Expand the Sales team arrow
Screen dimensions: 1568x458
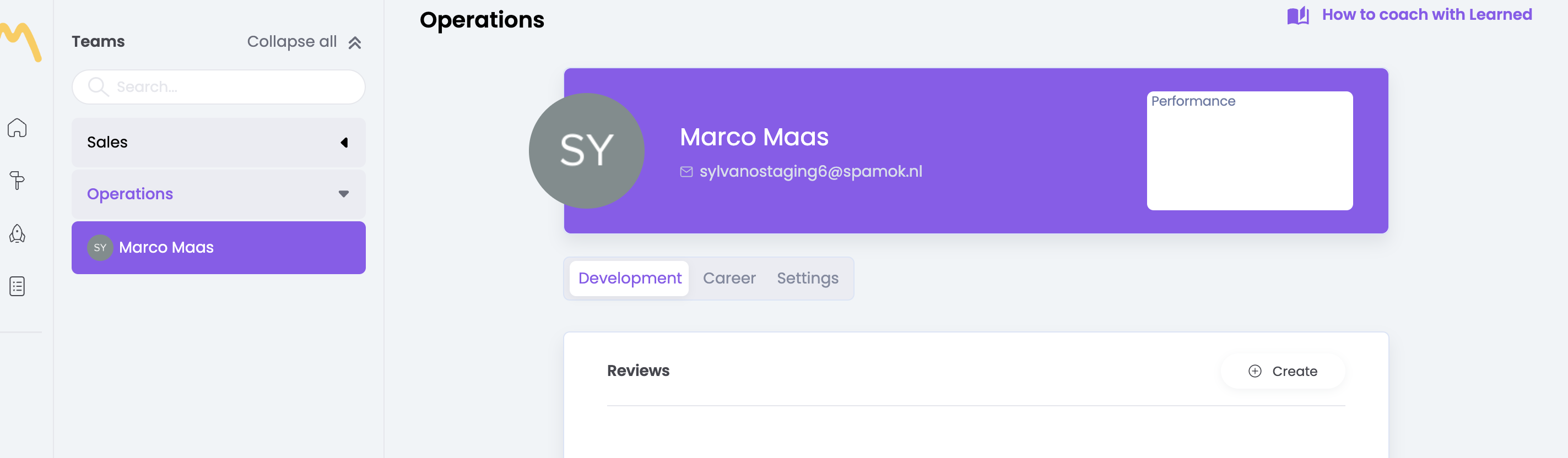pos(344,143)
